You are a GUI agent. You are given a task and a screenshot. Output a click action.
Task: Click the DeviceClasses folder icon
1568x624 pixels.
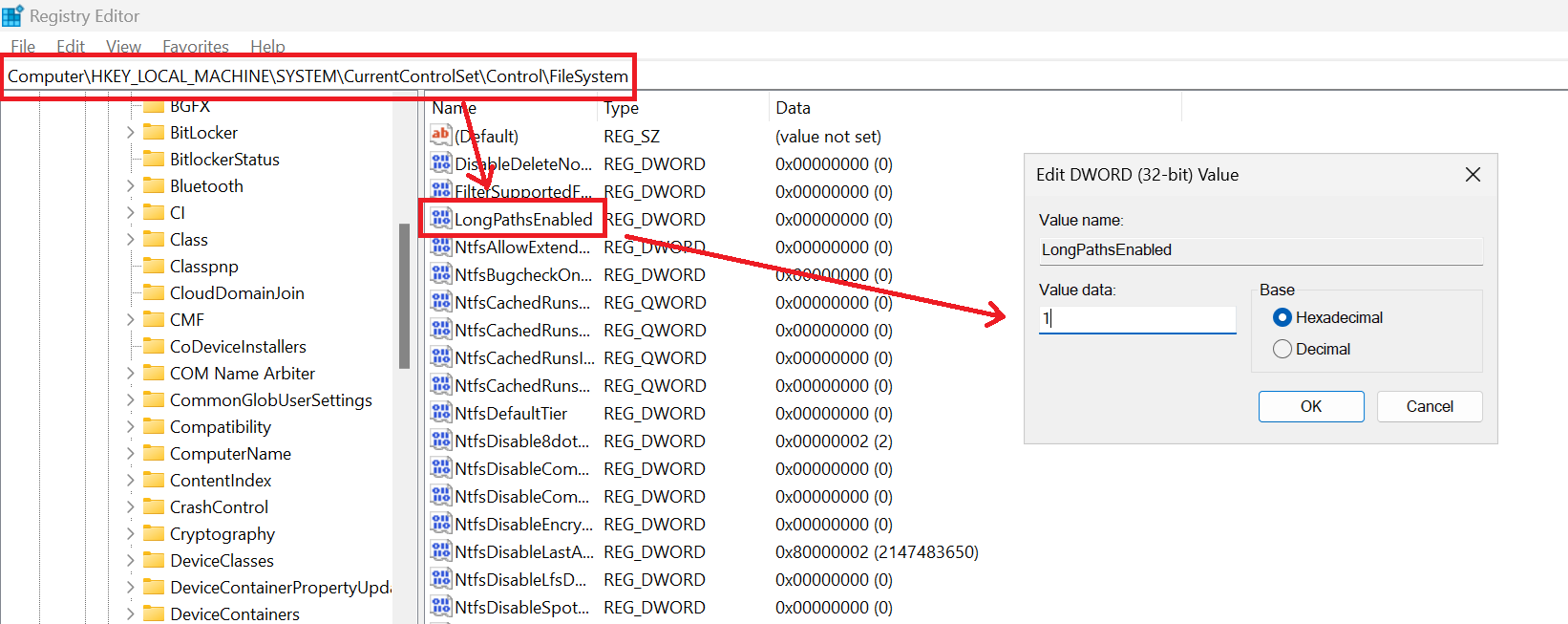[x=154, y=560]
